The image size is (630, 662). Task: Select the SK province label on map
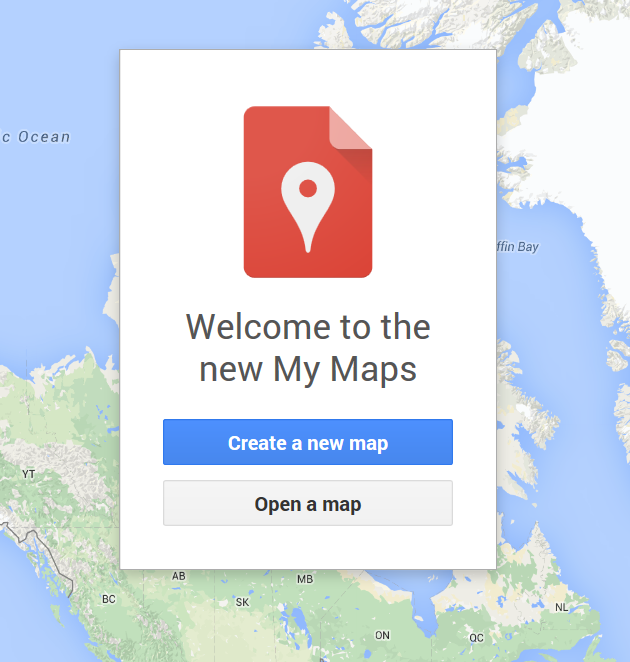[242, 602]
